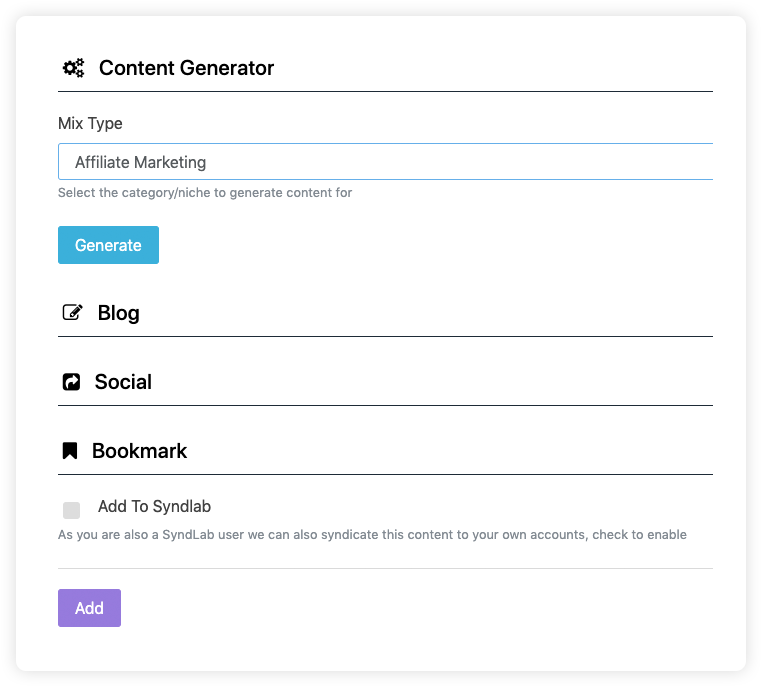Enable the Add To Syndlab checkbox

(71, 511)
